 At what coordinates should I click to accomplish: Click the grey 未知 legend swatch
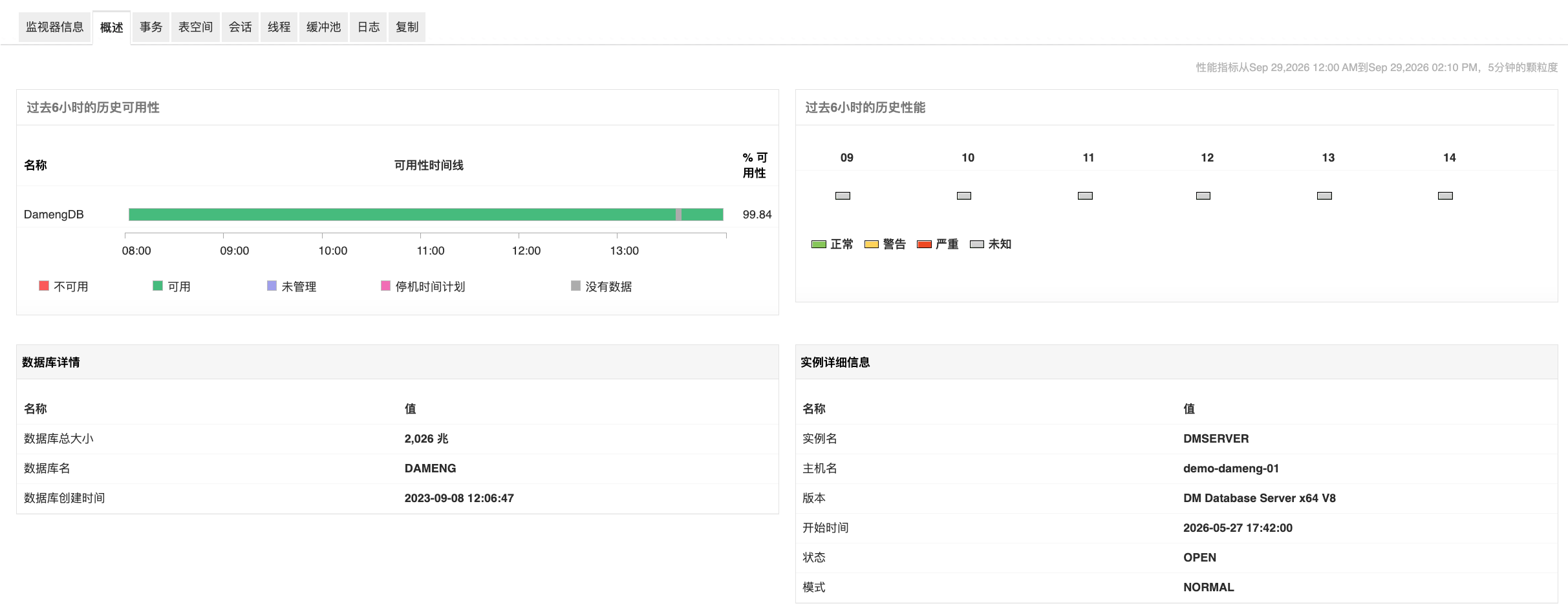click(977, 244)
